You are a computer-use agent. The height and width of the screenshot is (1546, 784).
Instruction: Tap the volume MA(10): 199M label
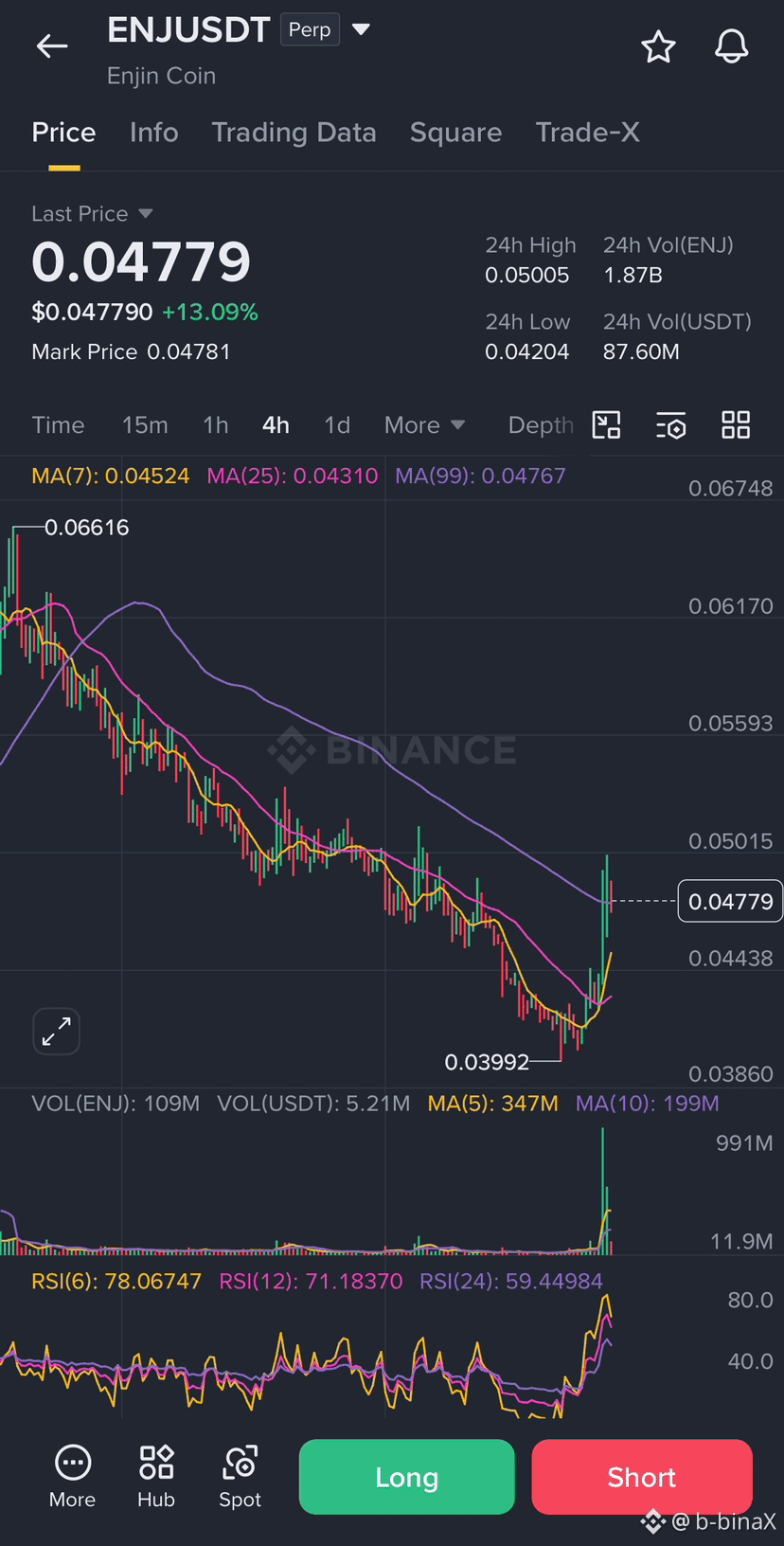coord(648,1104)
